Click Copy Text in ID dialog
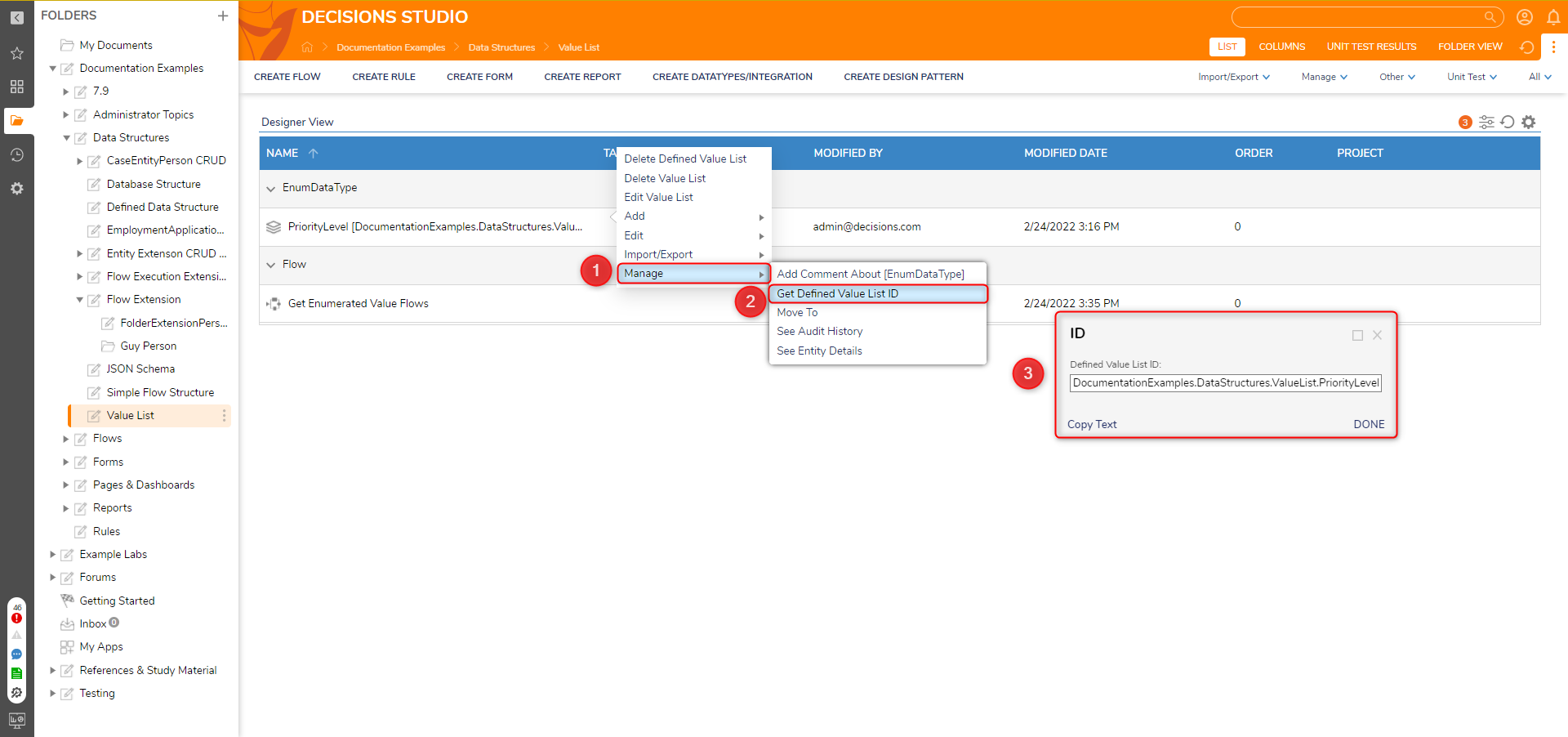This screenshot has height=737, width=1568. [1092, 425]
